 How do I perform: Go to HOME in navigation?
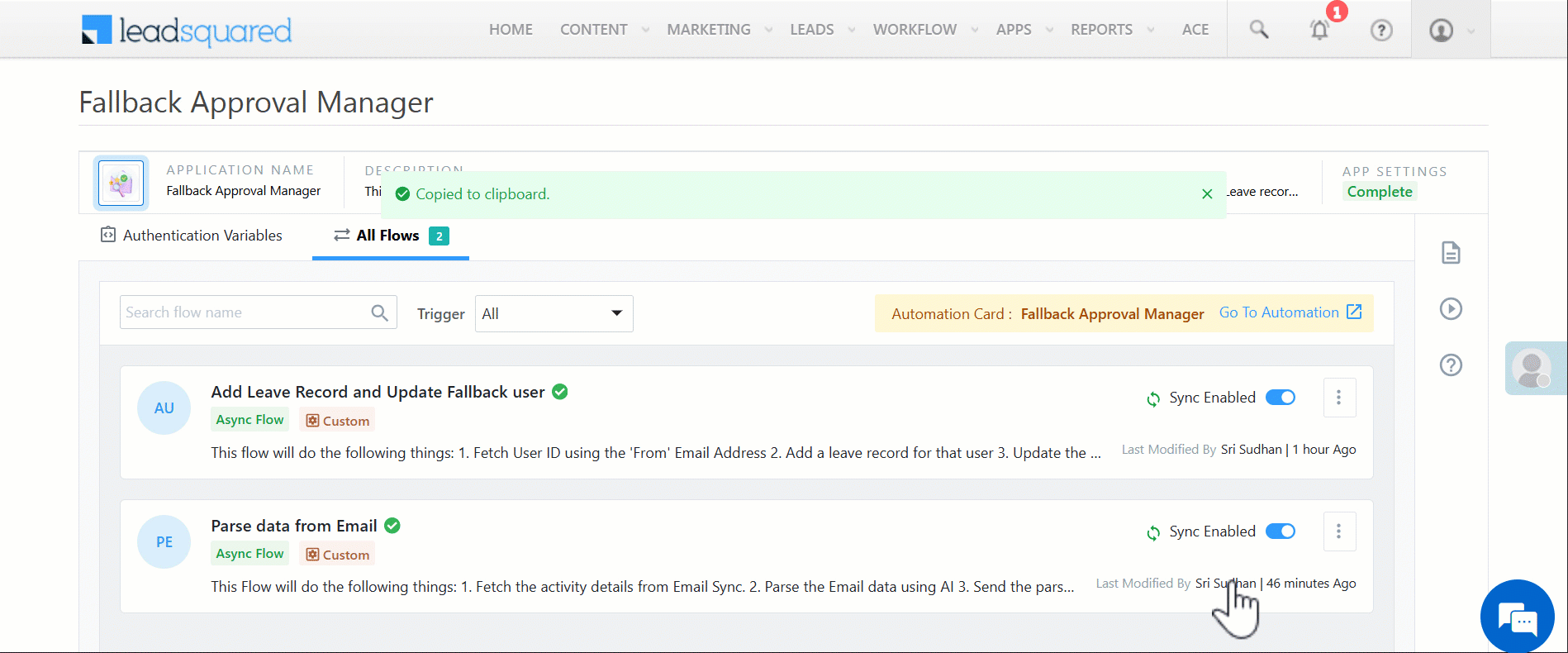[511, 30]
